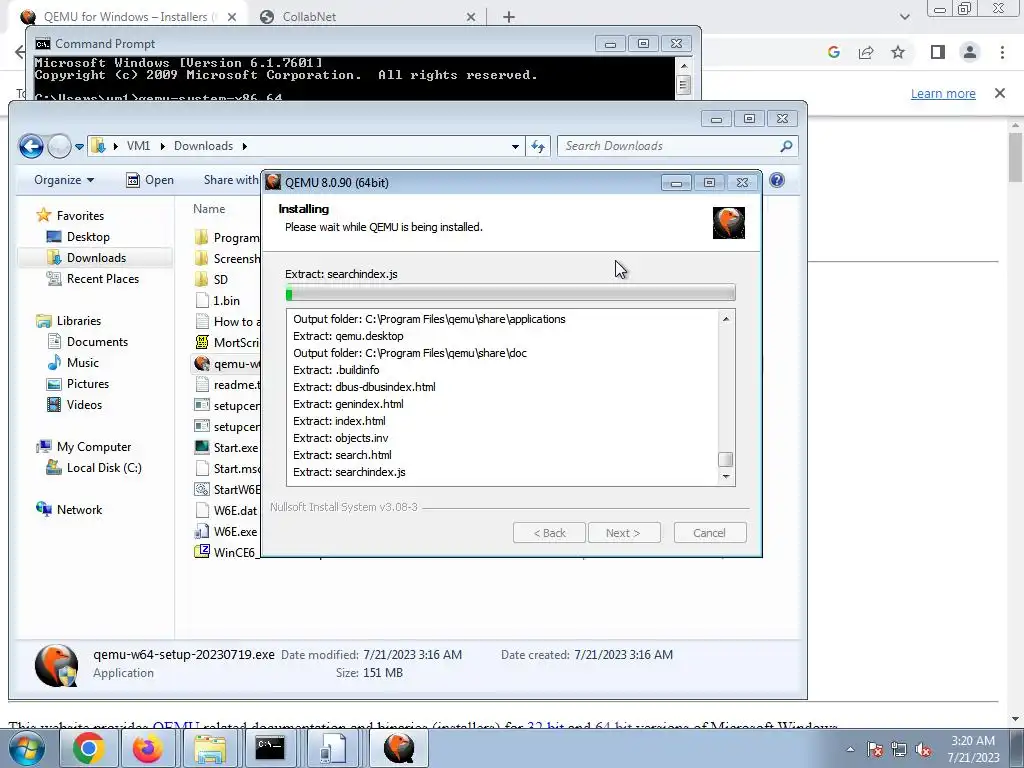
Task: Click the Explorer help question-mark icon
Action: [x=776, y=180]
